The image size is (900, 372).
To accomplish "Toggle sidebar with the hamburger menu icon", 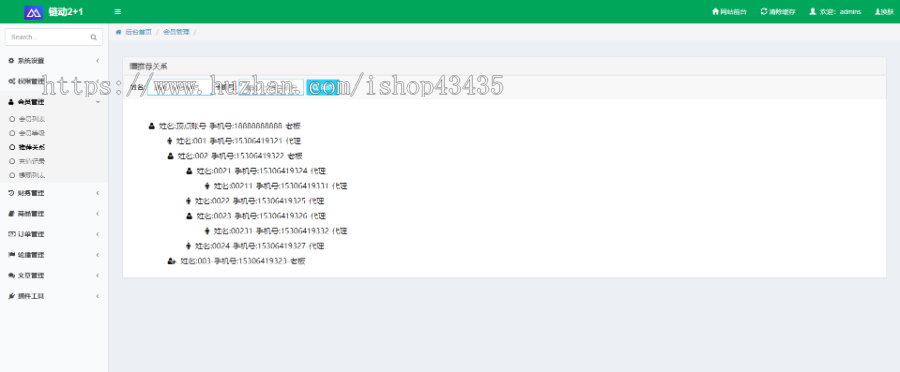I will click(118, 11).
